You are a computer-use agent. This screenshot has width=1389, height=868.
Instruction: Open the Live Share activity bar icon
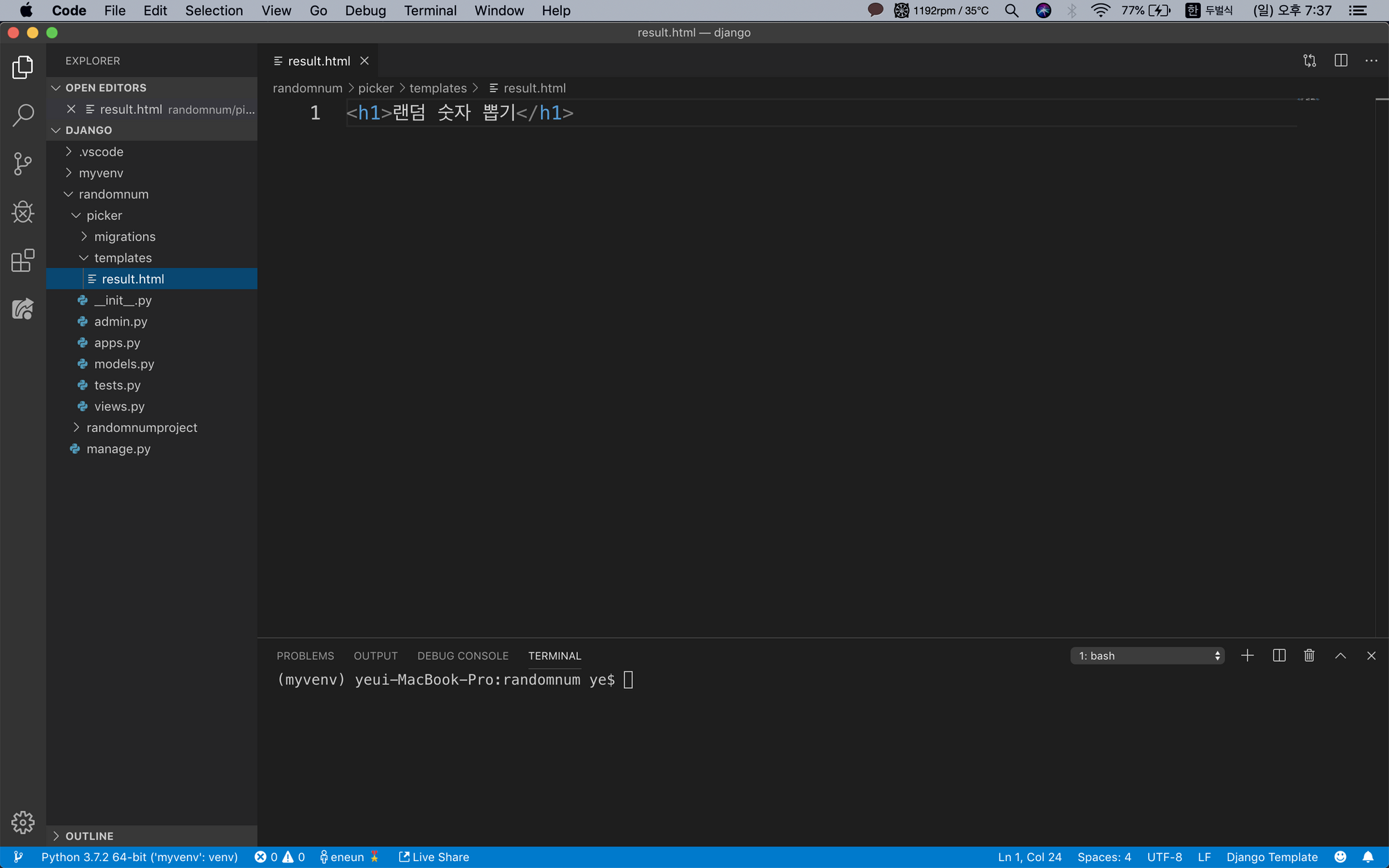click(23, 309)
